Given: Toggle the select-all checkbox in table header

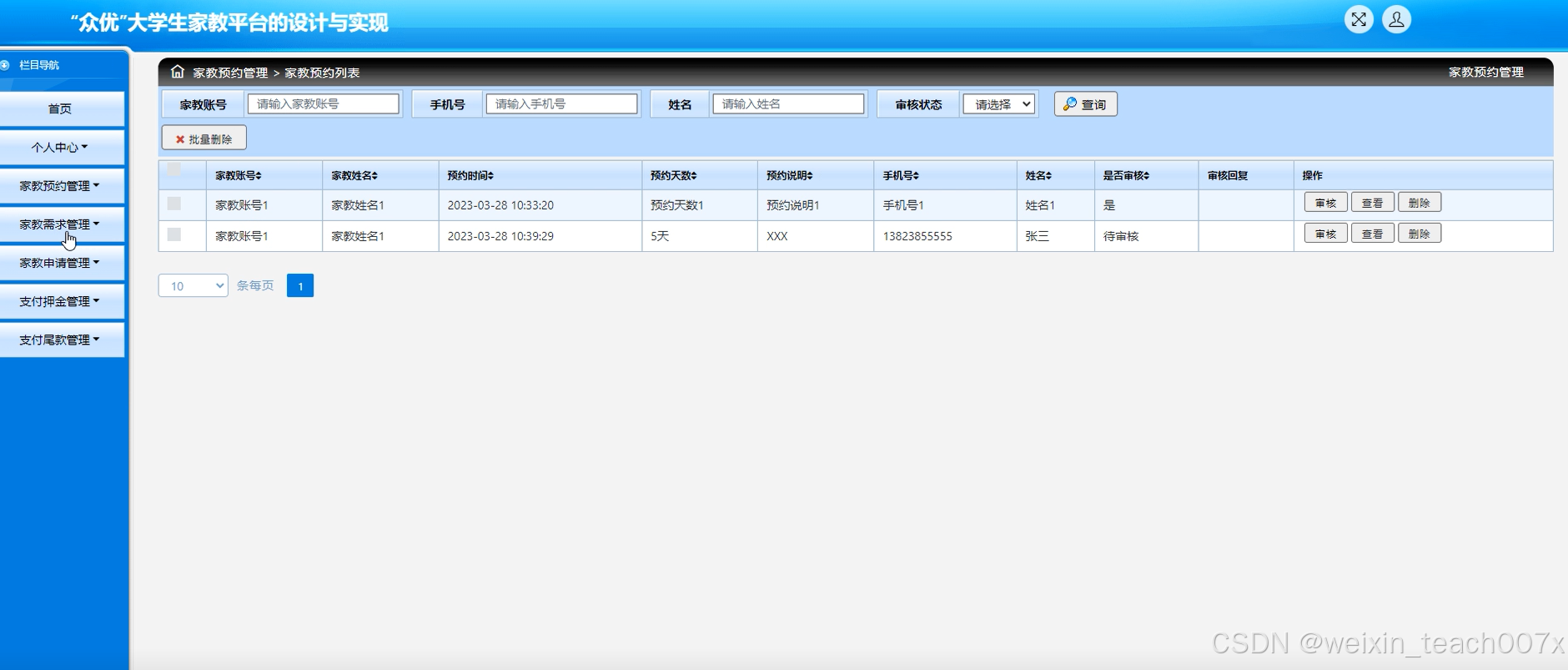Looking at the screenshot, I should [174, 169].
